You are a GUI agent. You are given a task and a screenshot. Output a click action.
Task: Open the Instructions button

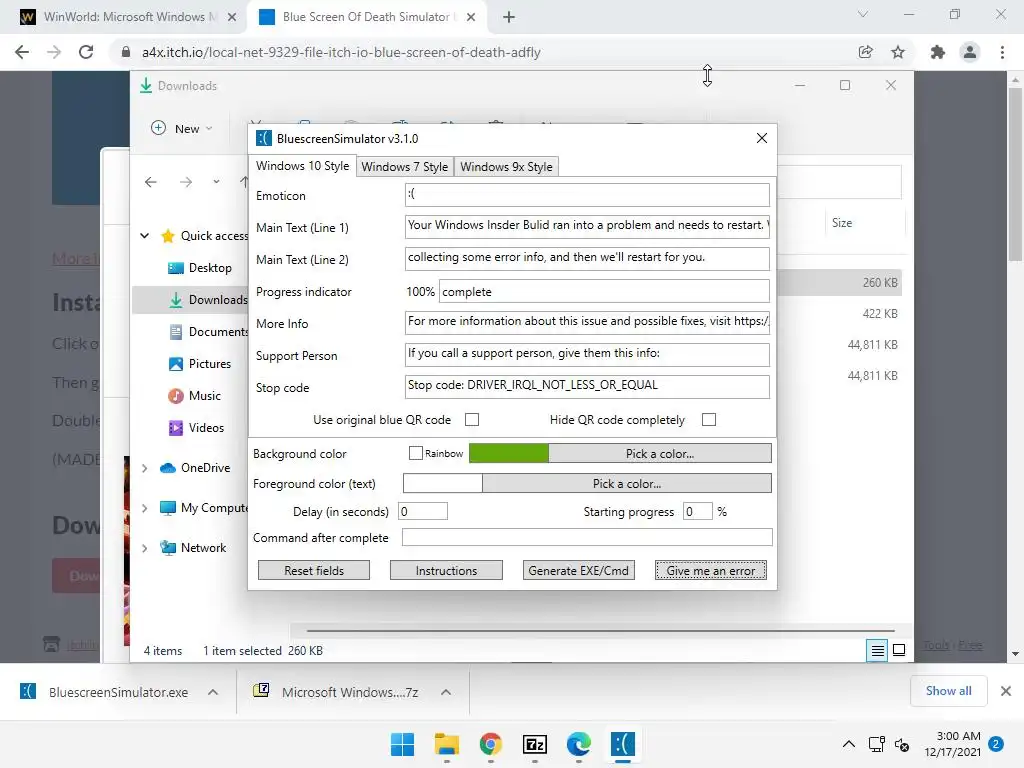pyautogui.click(x=446, y=570)
